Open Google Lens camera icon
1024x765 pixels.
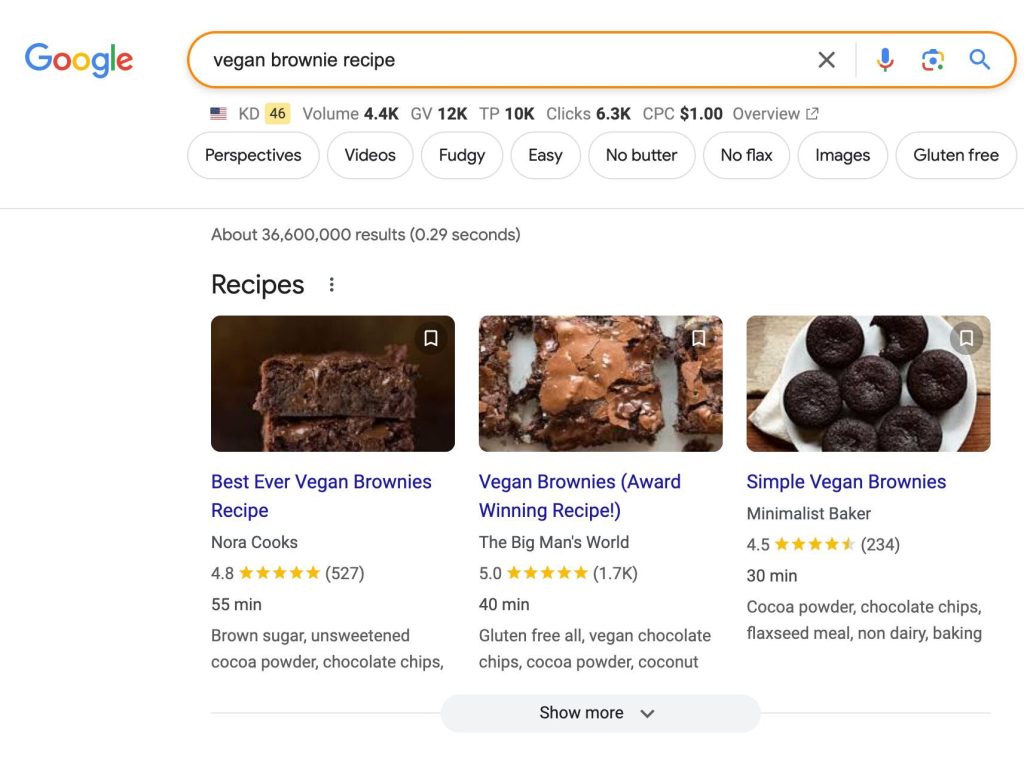pyautogui.click(x=932, y=60)
